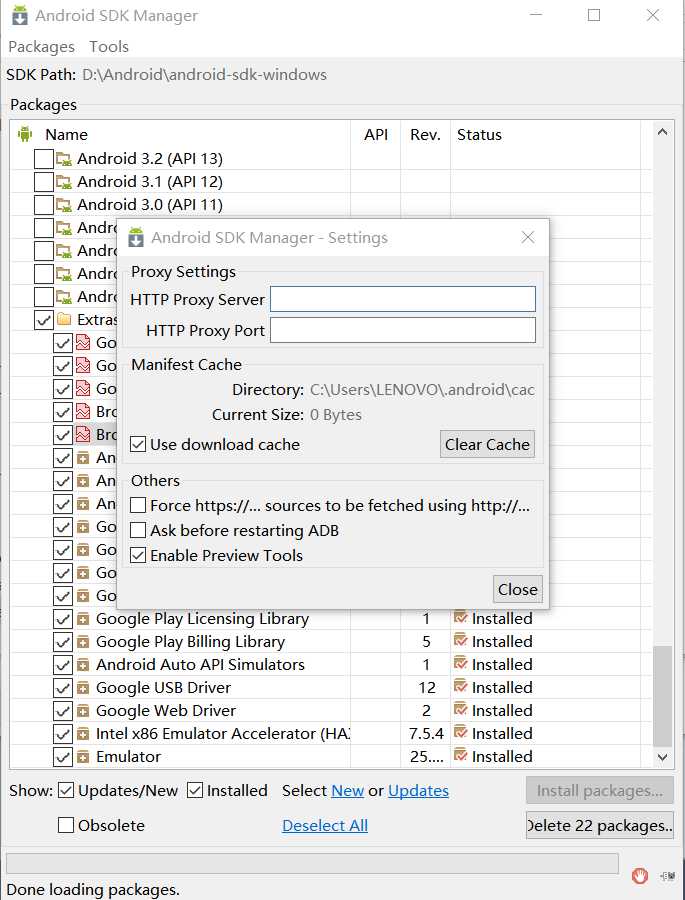
Task: Tick the Obsolete filter checkbox
Action: [67, 825]
